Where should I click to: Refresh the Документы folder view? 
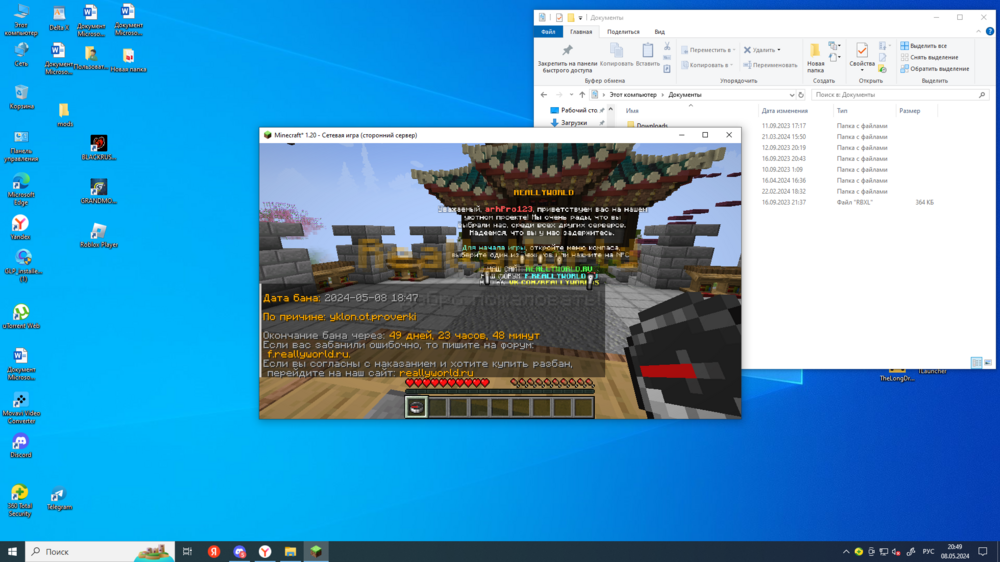pyautogui.click(x=801, y=95)
